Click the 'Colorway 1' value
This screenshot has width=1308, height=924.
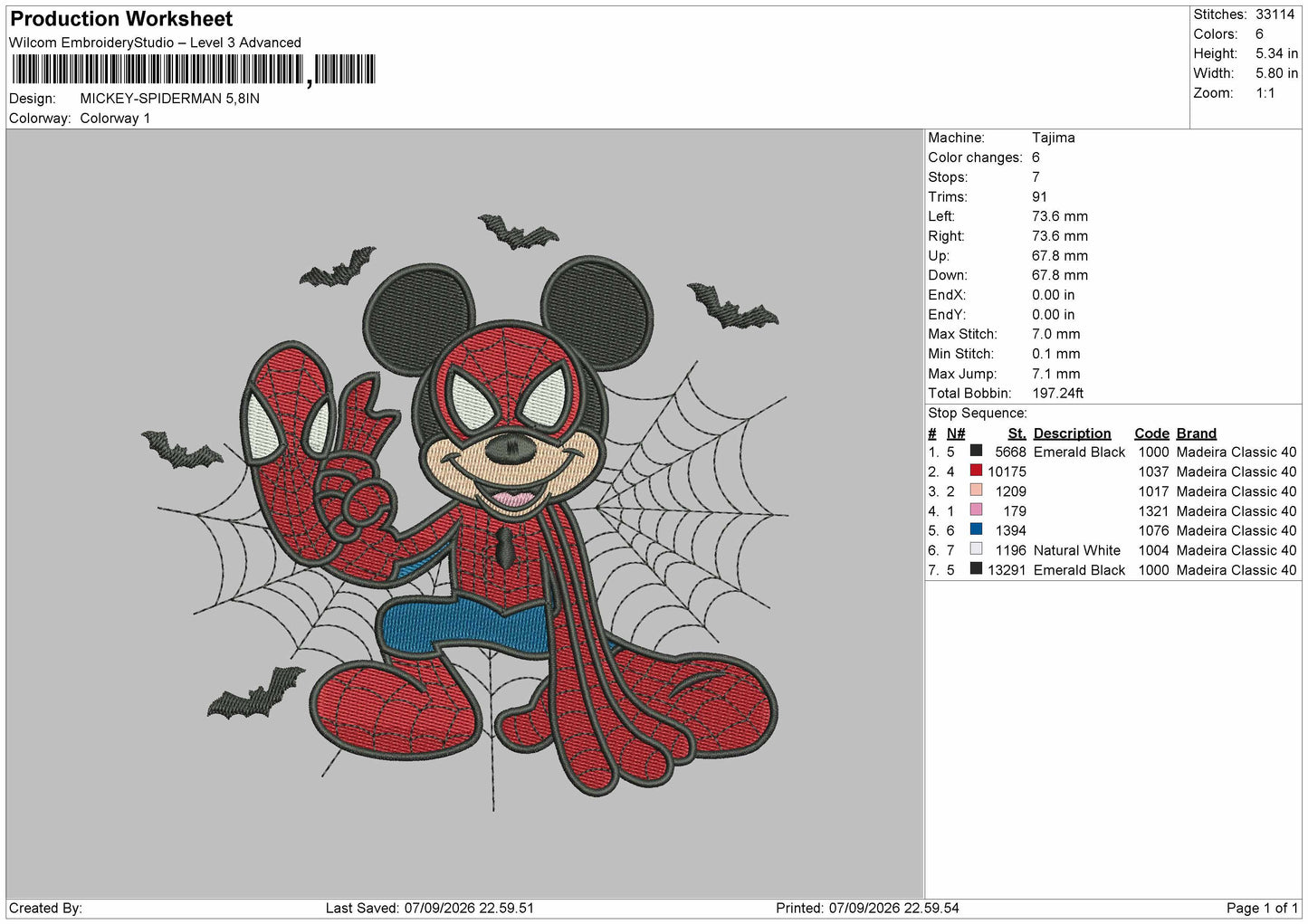point(115,119)
